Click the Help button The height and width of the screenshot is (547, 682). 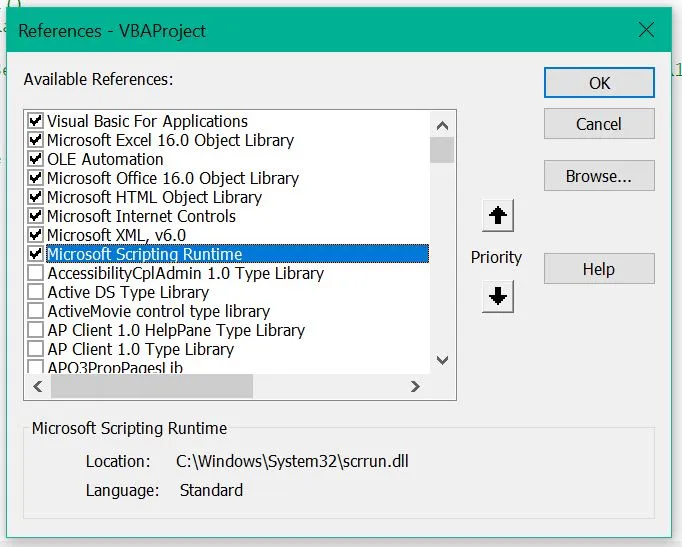pyautogui.click(x=599, y=268)
